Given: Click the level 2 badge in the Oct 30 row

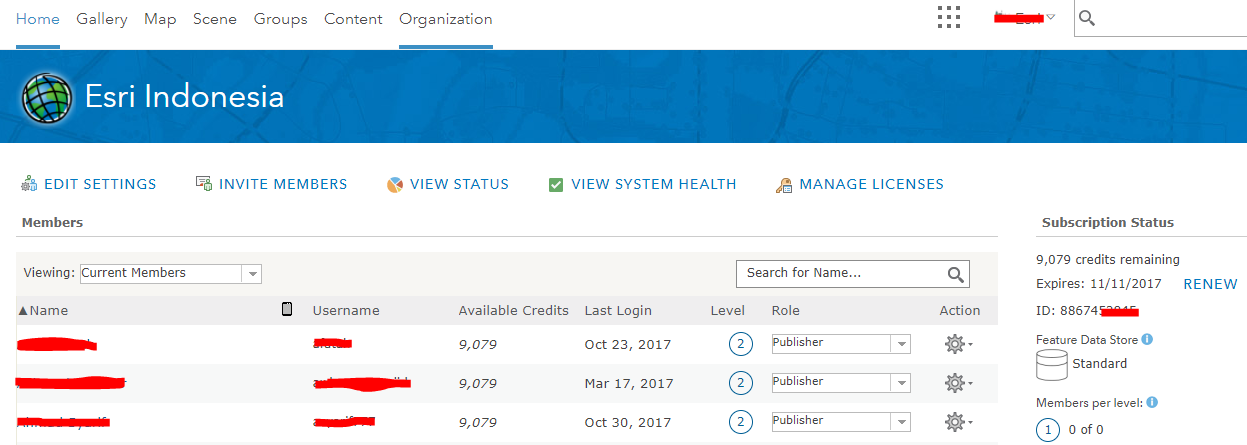Looking at the screenshot, I should [x=740, y=422].
